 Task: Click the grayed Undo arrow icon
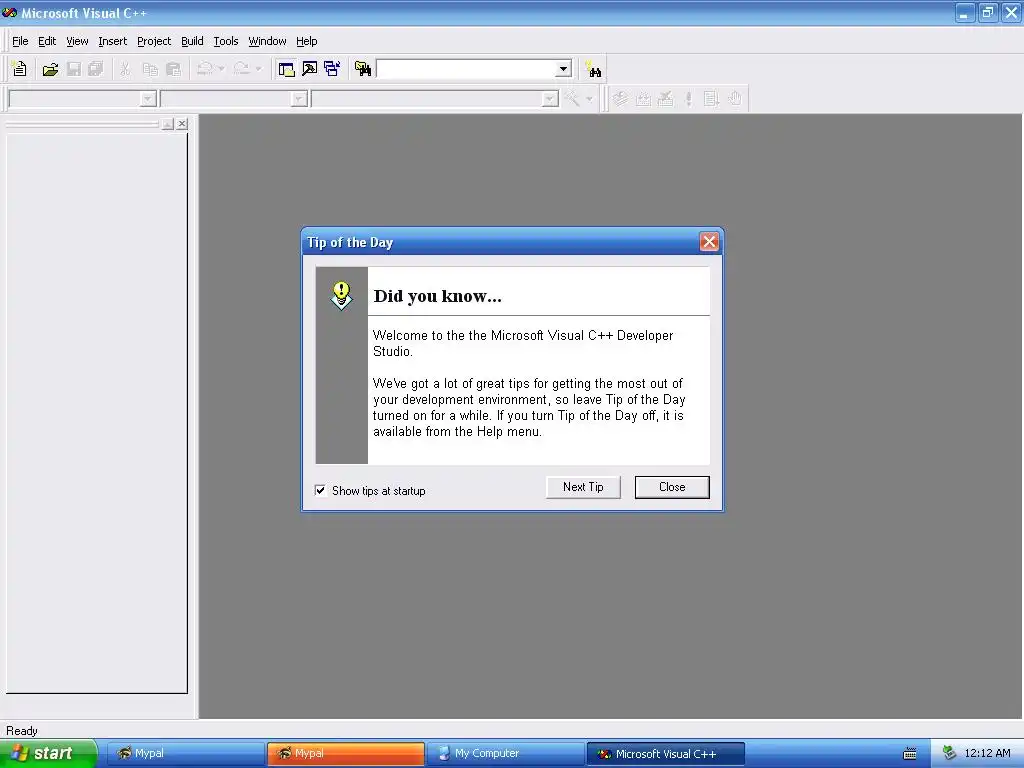204,69
